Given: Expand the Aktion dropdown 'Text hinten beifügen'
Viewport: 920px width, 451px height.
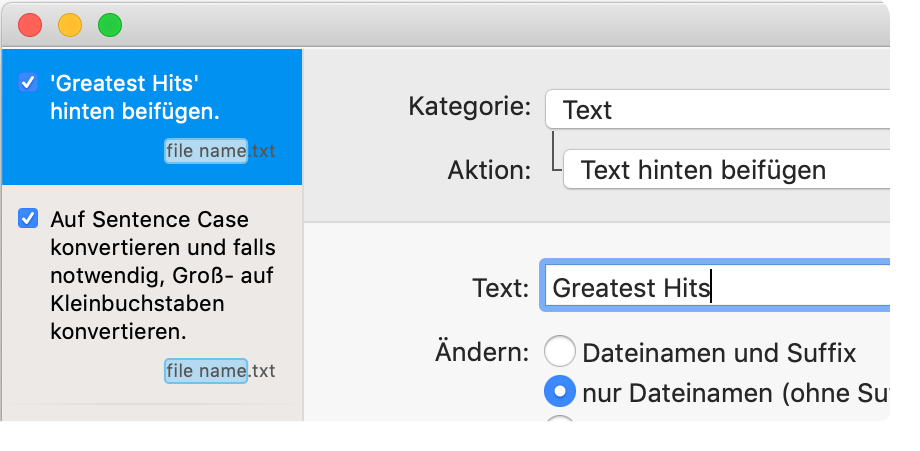Looking at the screenshot, I should (740, 169).
